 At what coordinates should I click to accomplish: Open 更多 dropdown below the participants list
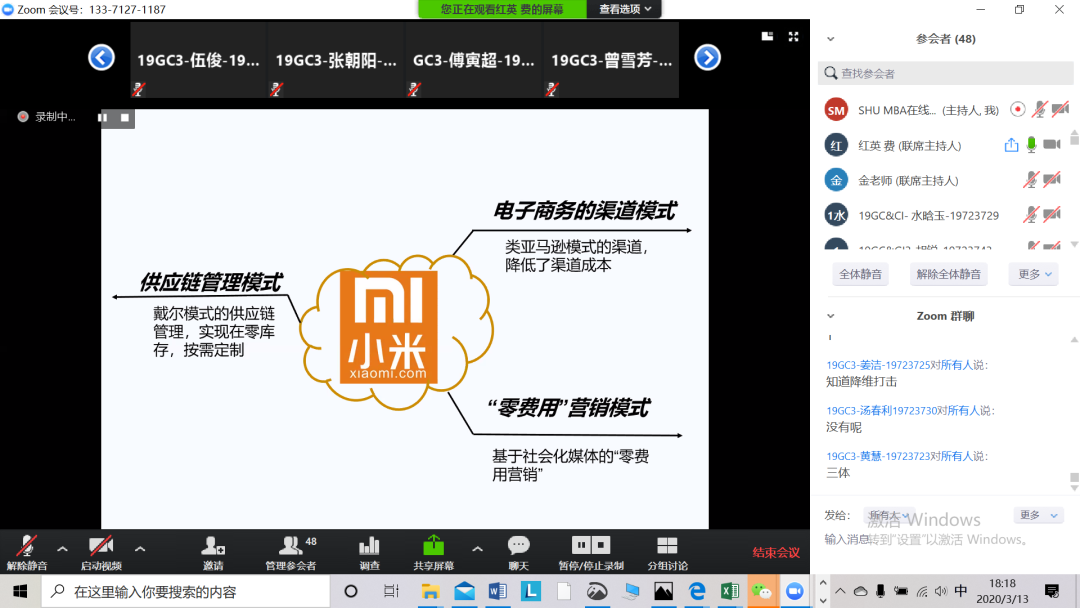click(x=1033, y=274)
